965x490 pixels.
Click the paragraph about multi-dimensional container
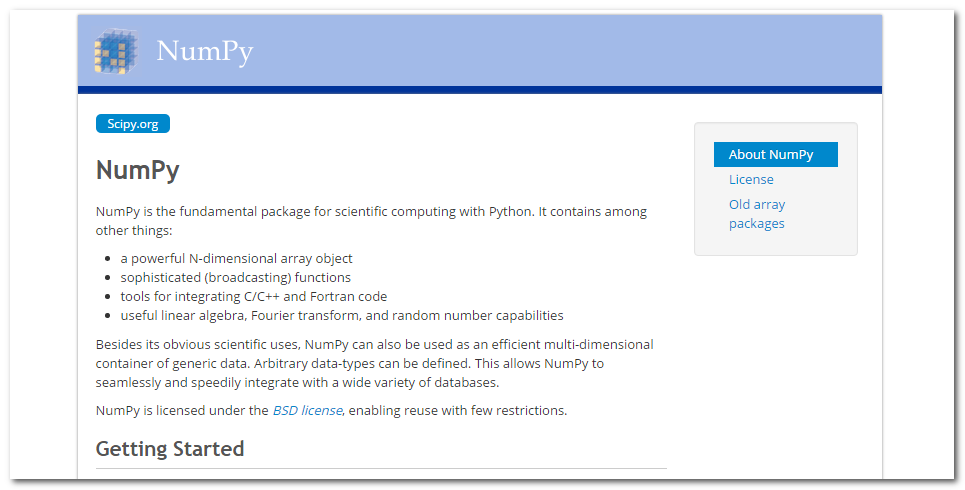pyautogui.click(x=374, y=363)
